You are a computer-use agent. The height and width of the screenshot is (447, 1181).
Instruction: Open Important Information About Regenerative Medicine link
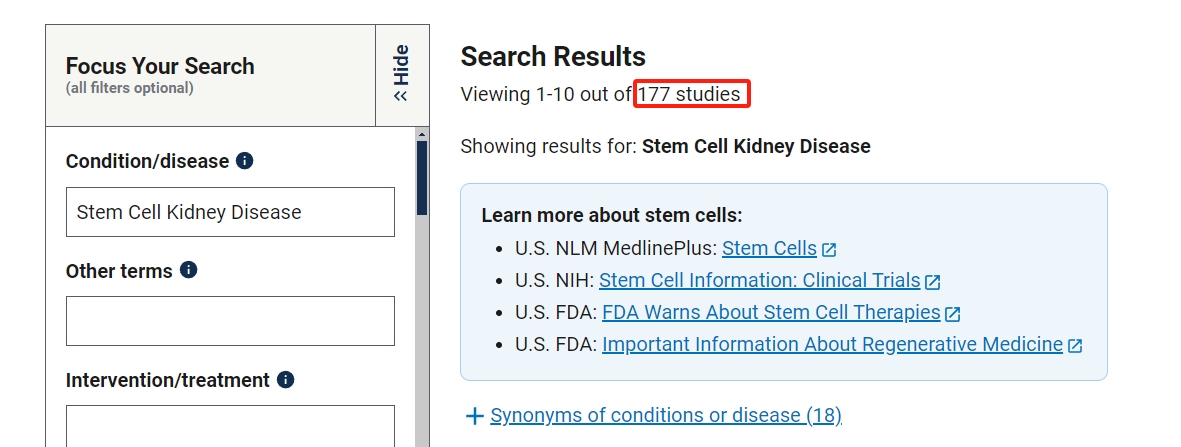click(832, 344)
